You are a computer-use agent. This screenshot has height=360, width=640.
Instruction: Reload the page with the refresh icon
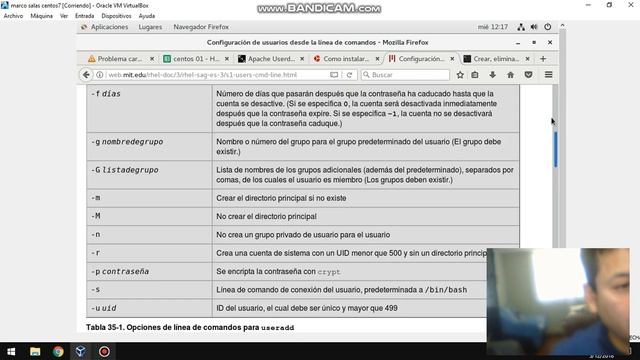click(x=349, y=75)
